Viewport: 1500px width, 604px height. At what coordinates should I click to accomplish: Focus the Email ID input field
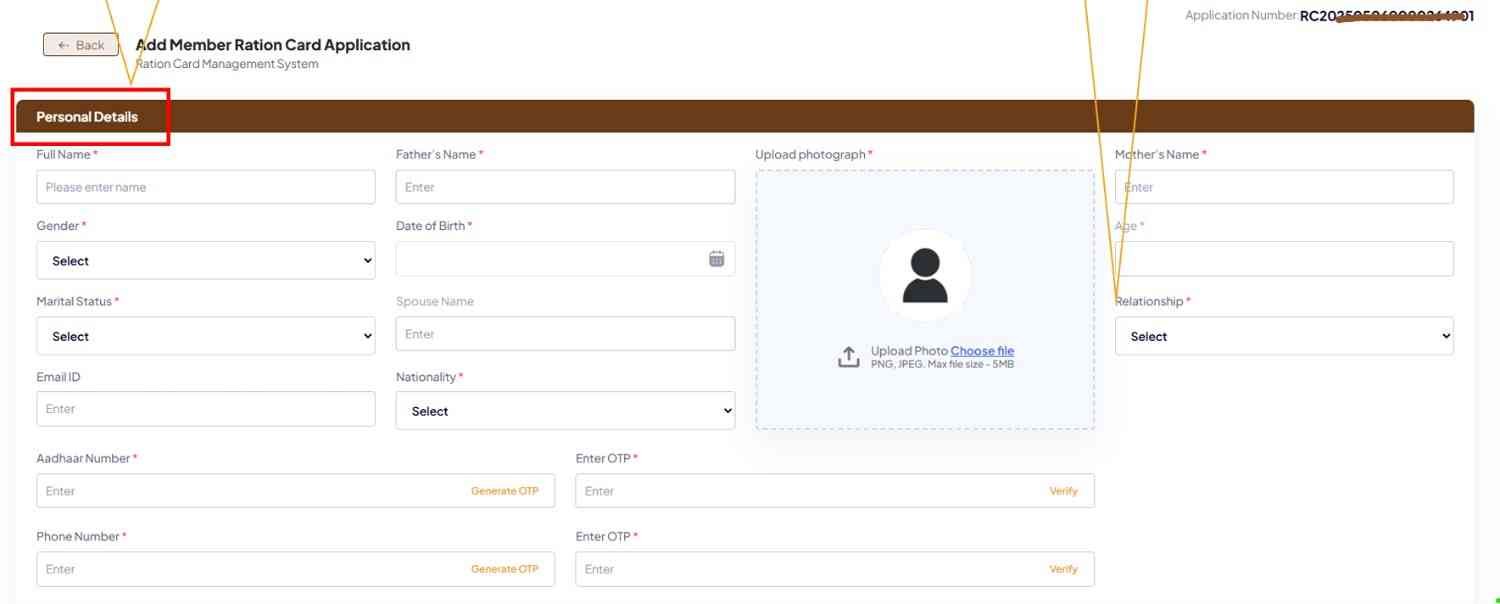pyautogui.click(x=206, y=409)
